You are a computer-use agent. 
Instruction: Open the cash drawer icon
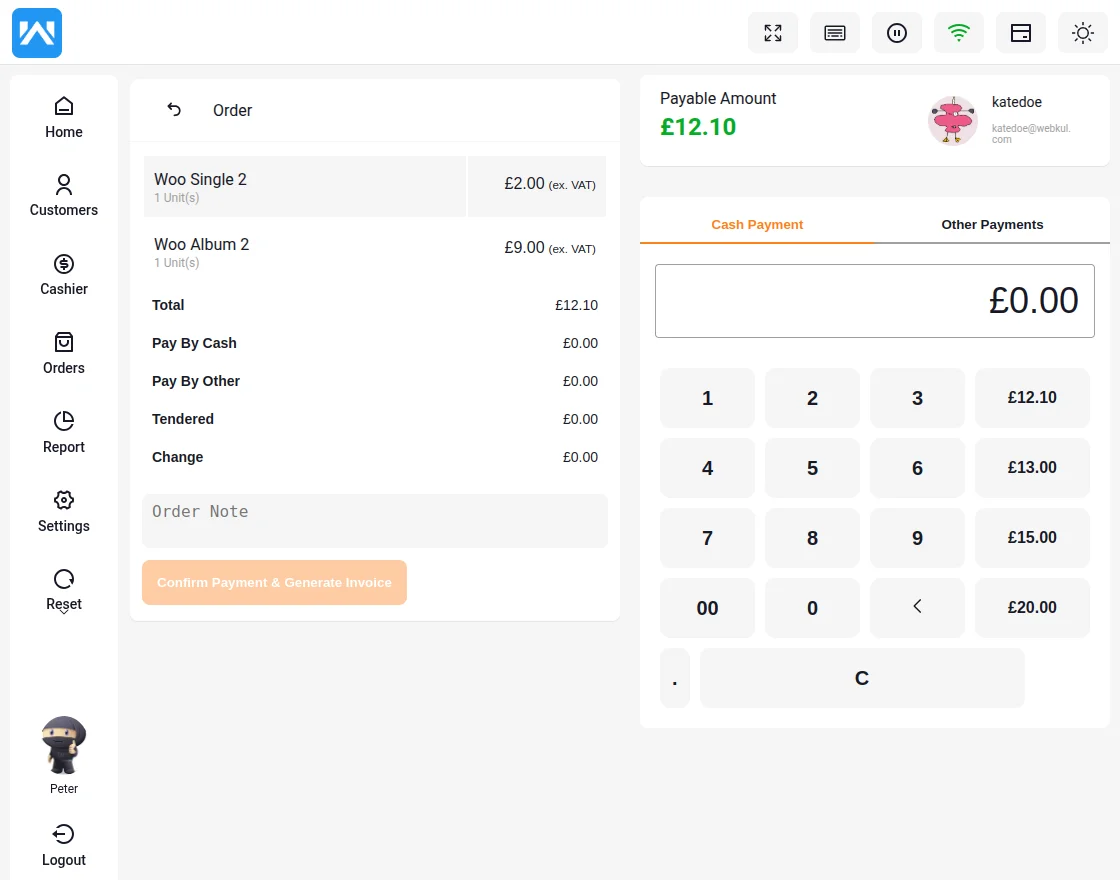pos(1020,32)
